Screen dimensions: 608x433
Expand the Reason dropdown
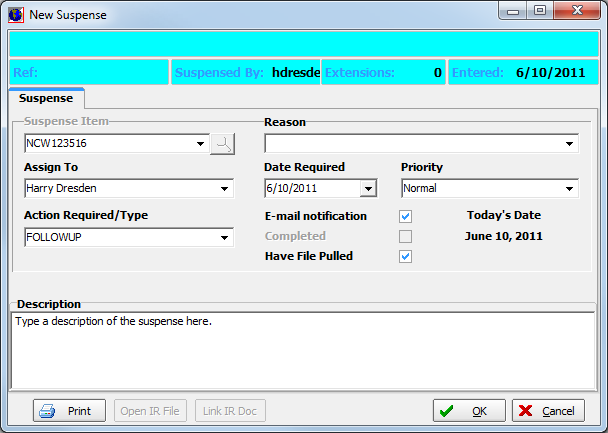[570, 144]
